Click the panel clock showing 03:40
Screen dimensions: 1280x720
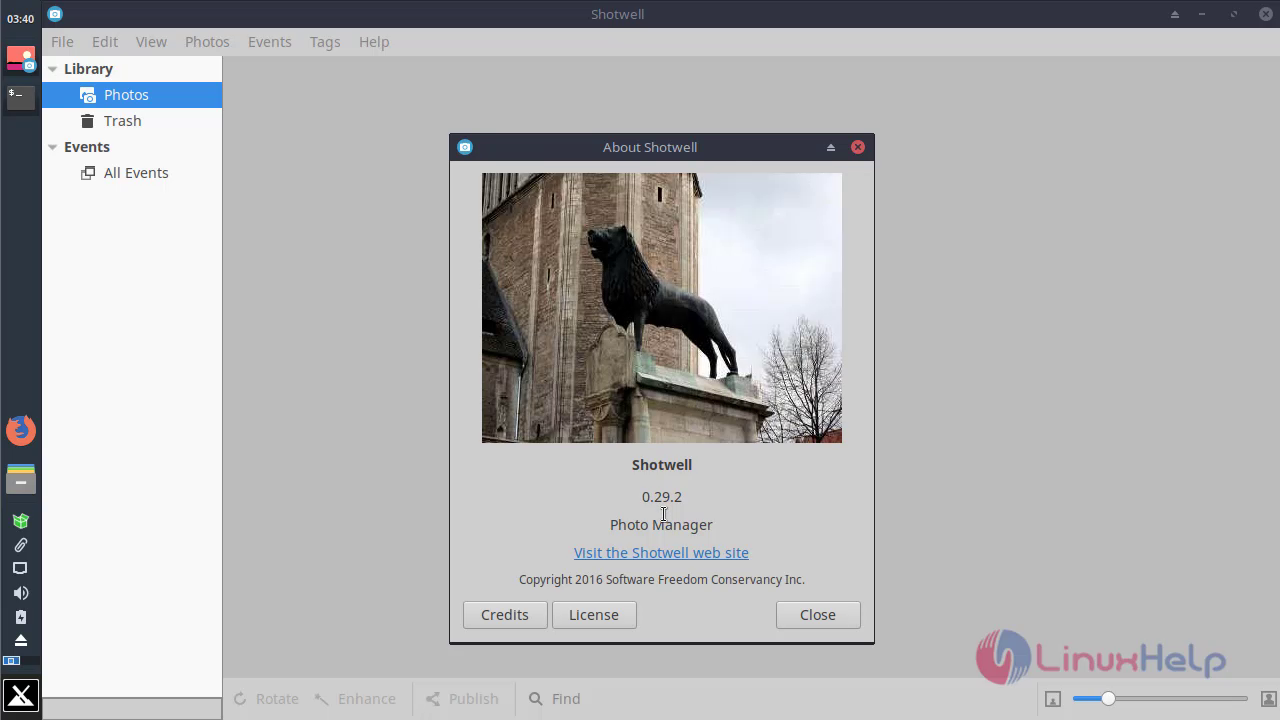click(21, 19)
